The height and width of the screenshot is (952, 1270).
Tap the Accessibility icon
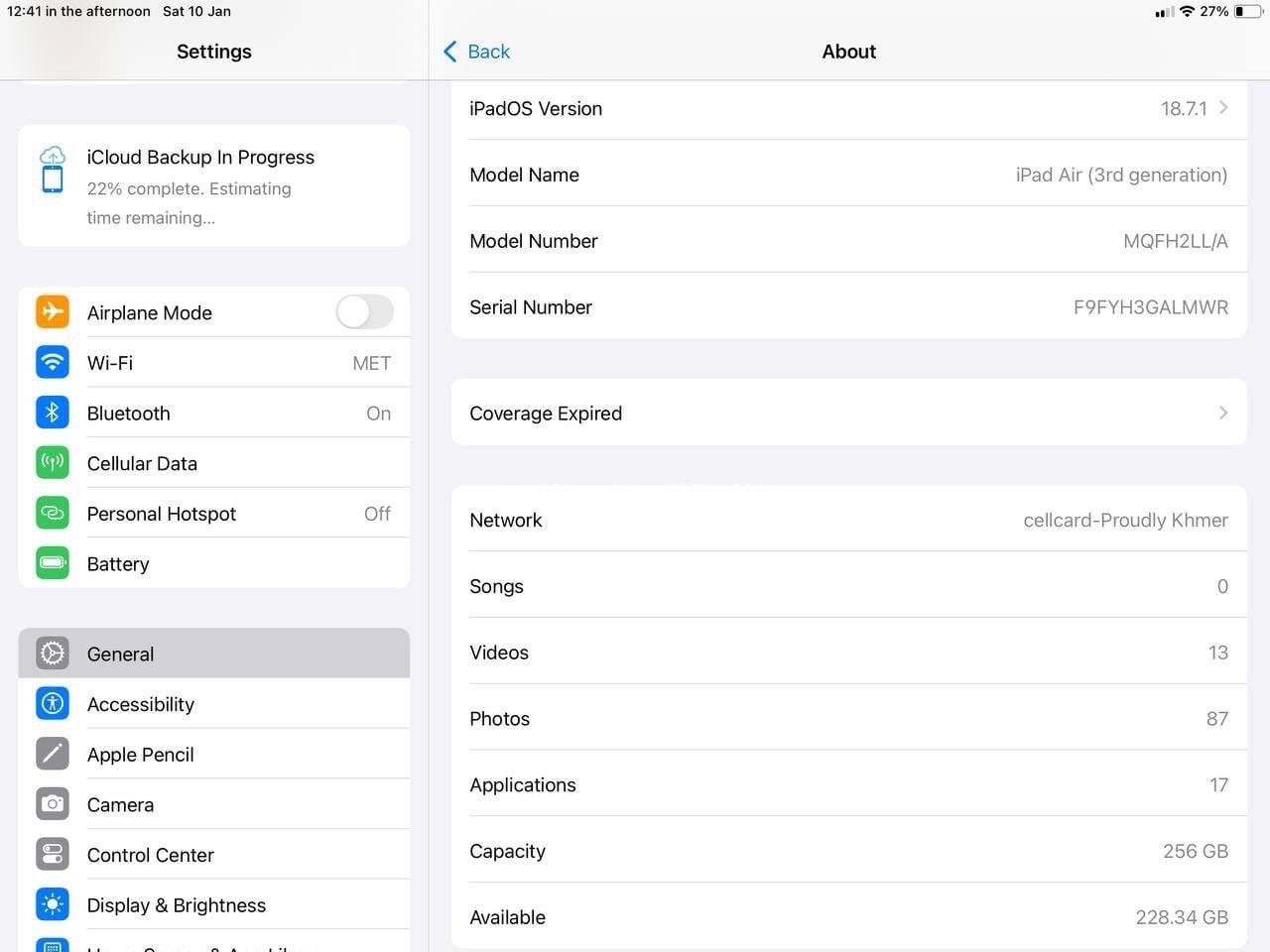[x=53, y=704]
